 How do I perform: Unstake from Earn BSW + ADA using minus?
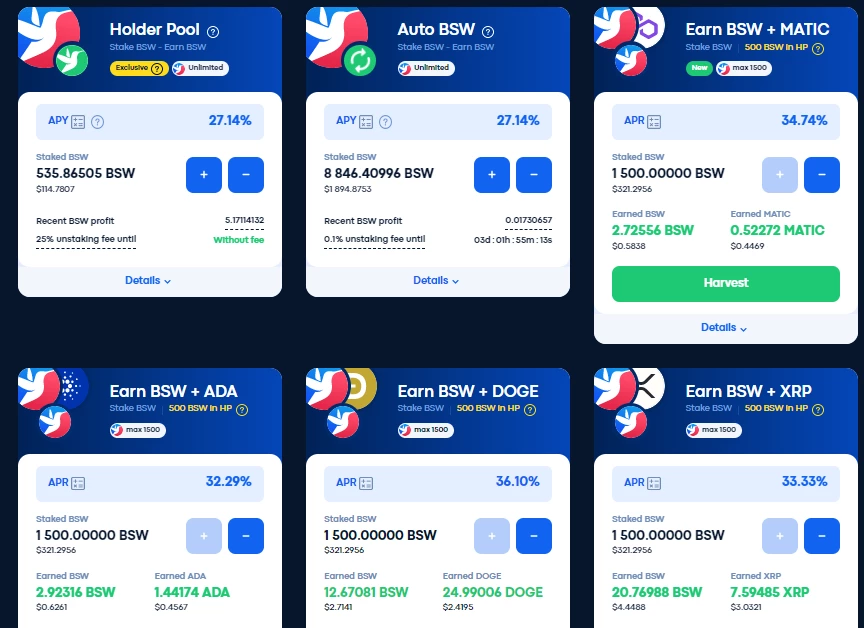(x=246, y=535)
